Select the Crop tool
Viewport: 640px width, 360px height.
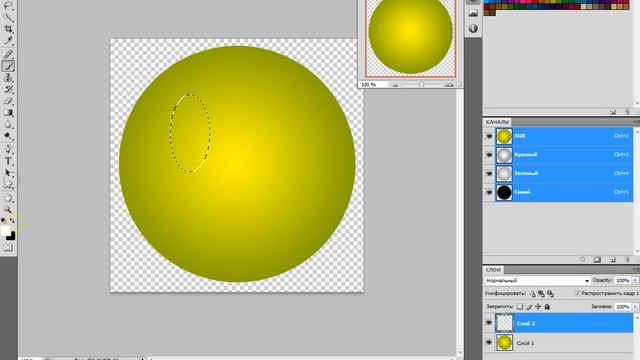[x=8, y=29]
